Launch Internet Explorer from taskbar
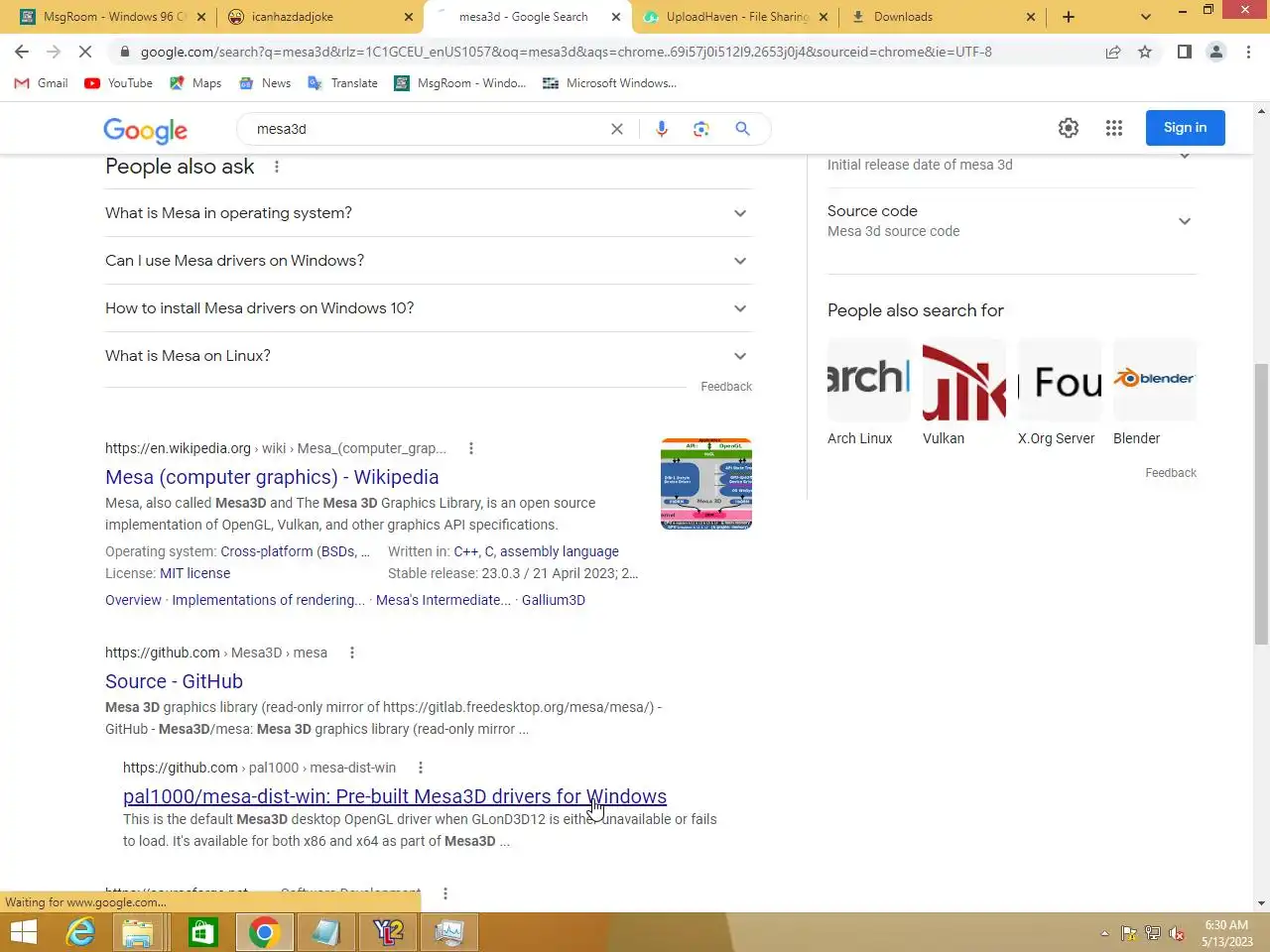The width and height of the screenshot is (1270, 952). (x=80, y=932)
